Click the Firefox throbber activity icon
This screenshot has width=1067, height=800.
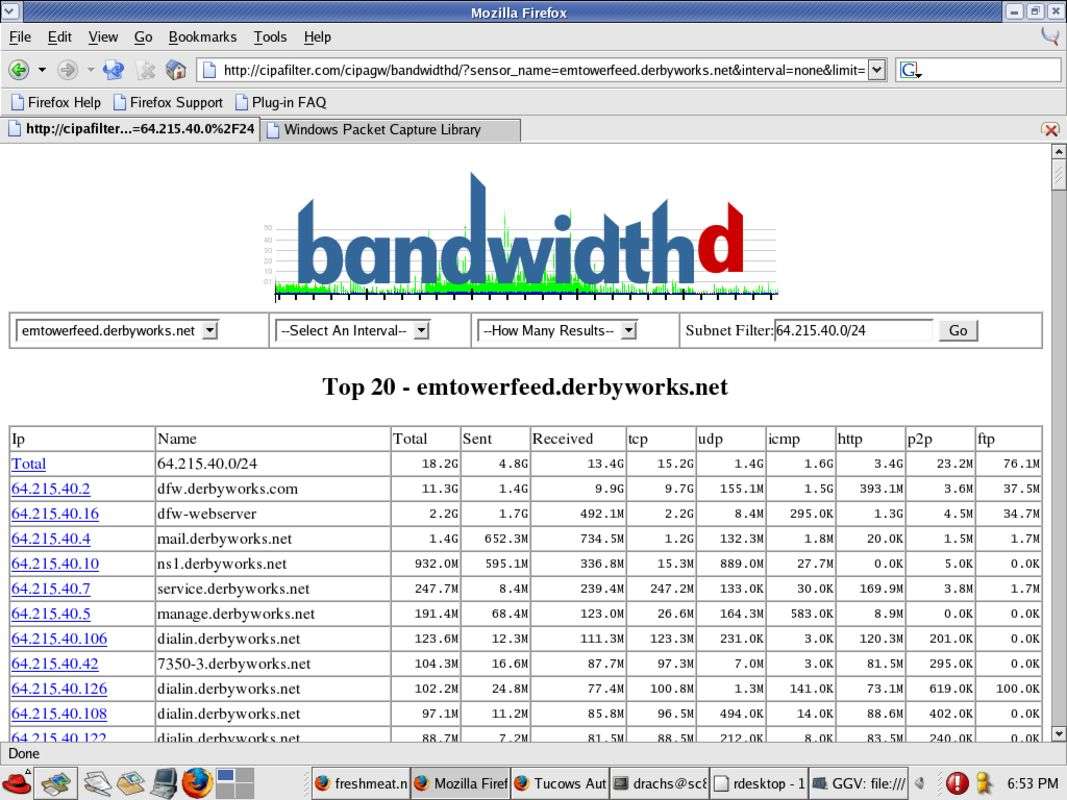(x=1050, y=37)
